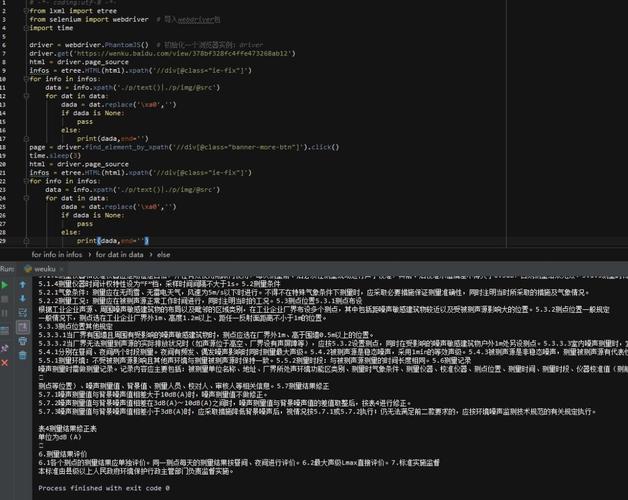Place cursor on 'from selenium import webdriver' line
The height and width of the screenshot is (500, 628).
pos(89,19)
